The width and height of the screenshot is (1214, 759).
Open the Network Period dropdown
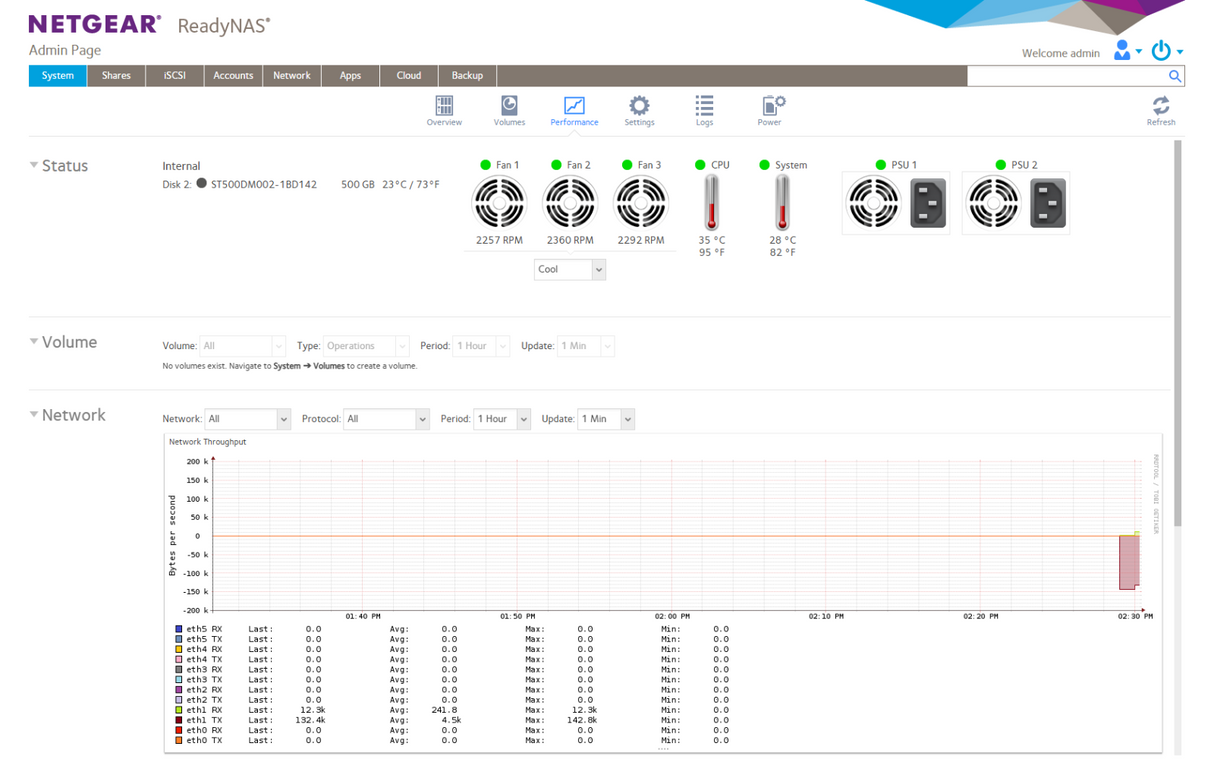tap(501, 419)
